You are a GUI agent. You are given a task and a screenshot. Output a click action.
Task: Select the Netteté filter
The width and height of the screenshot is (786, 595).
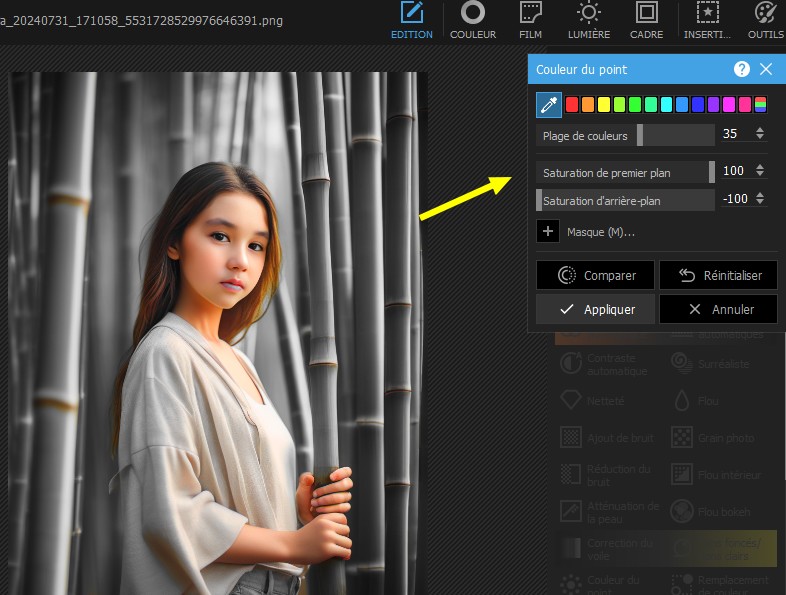(593, 401)
